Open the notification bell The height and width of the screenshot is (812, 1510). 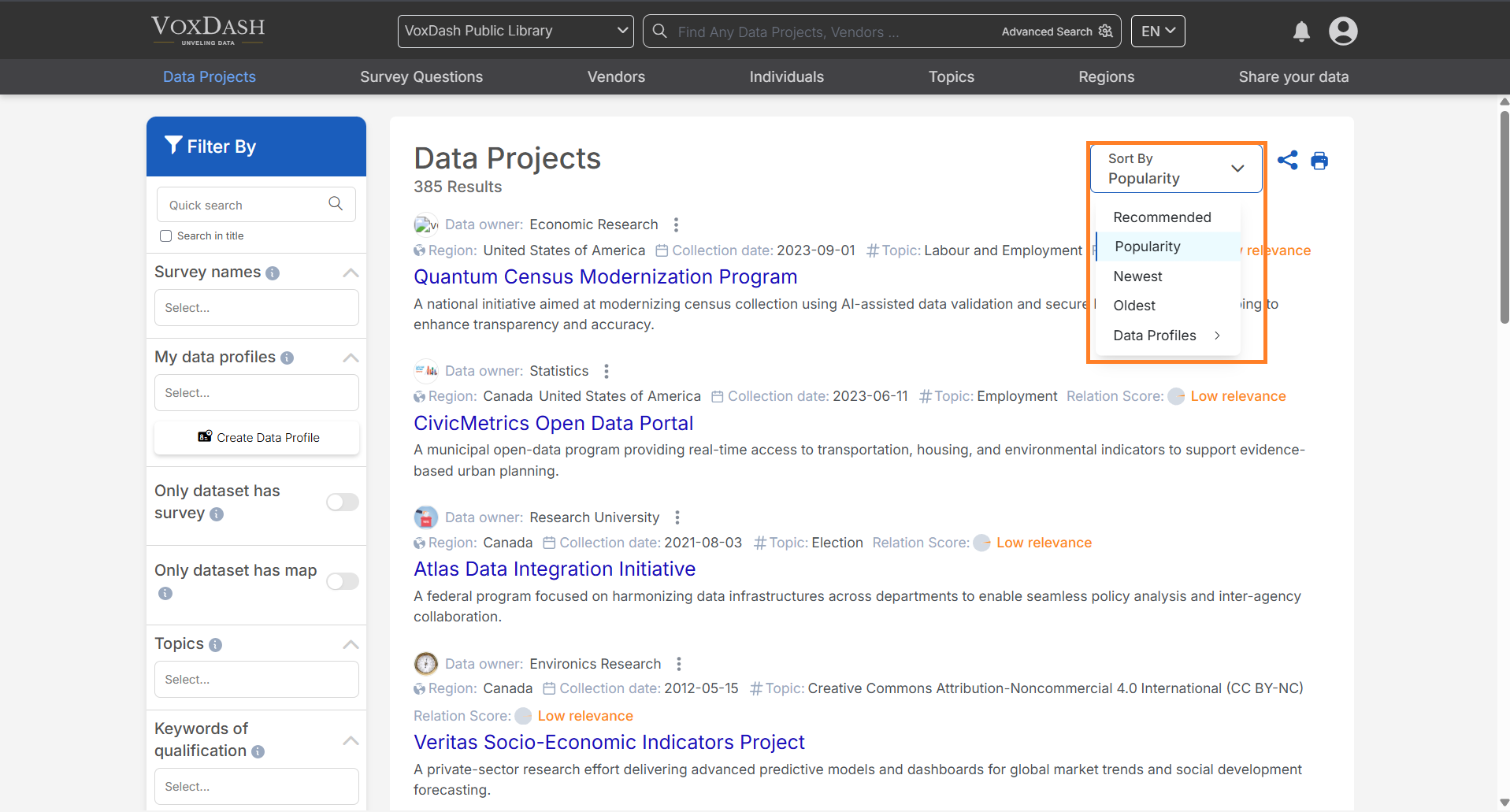[1300, 32]
